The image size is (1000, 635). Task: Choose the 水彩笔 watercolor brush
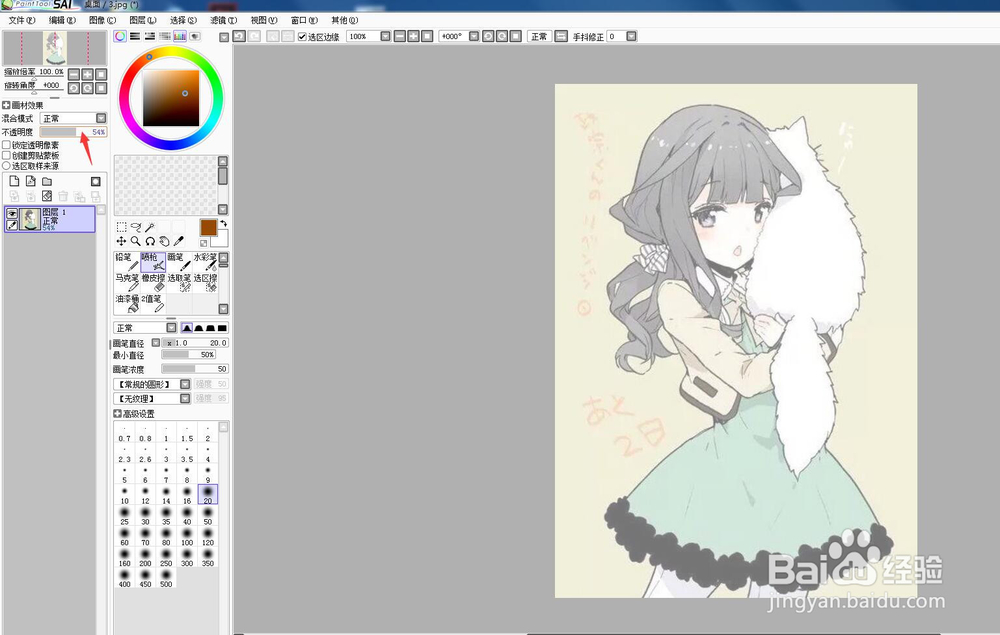(205, 262)
